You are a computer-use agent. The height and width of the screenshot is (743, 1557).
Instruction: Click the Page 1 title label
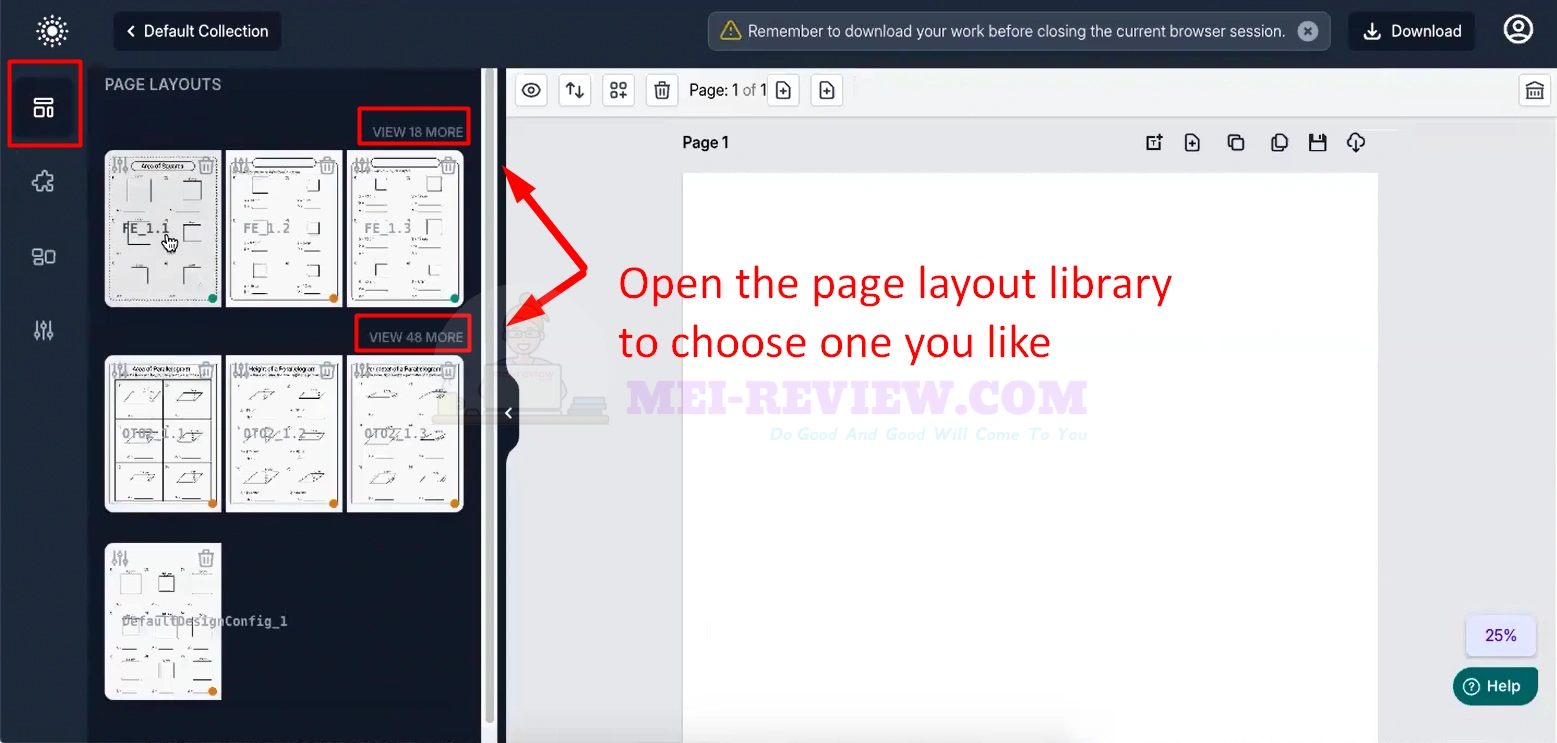click(x=706, y=143)
